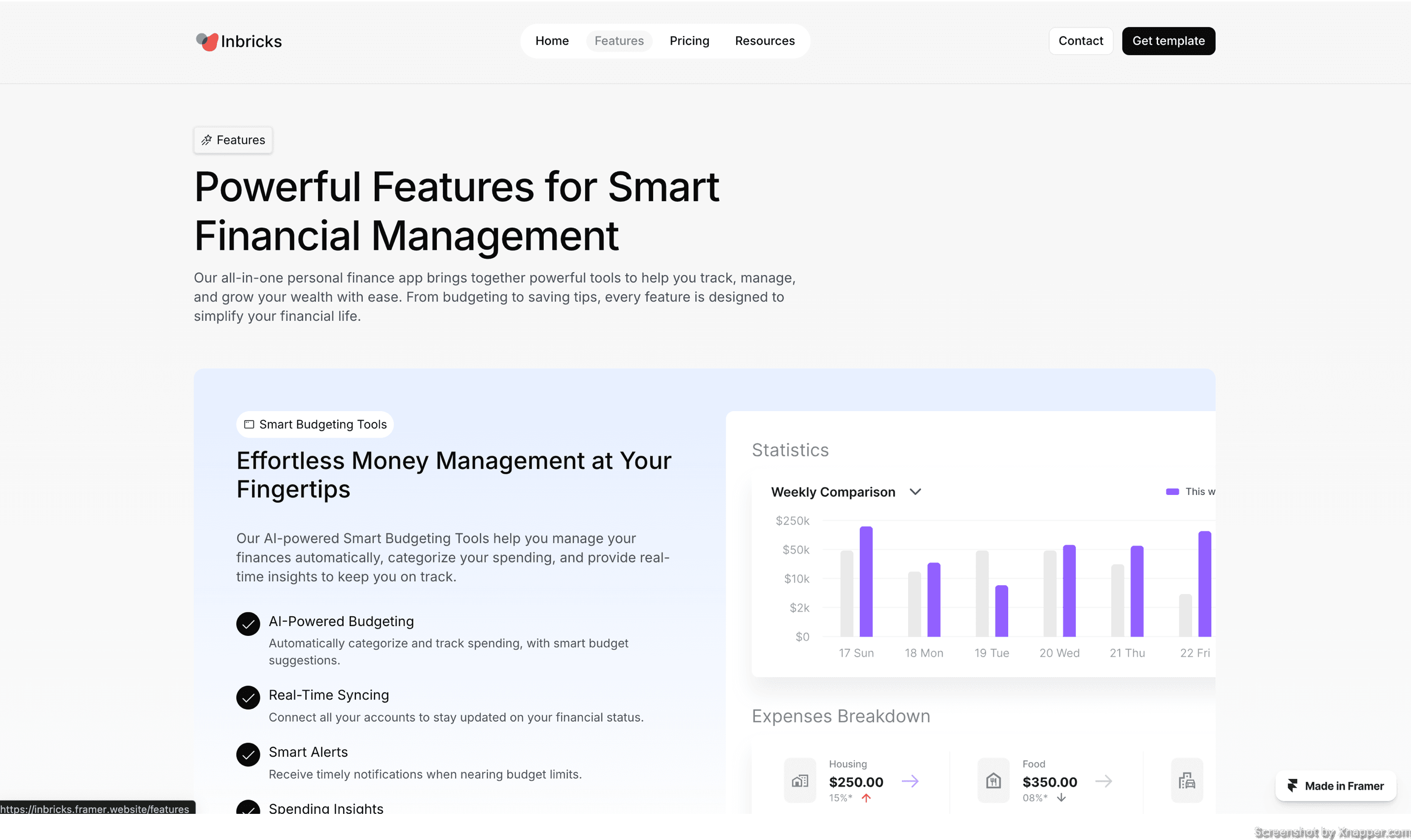Click the AI-Powered Budgeting checkmark circle
The height and width of the screenshot is (840, 1411).
248,624
